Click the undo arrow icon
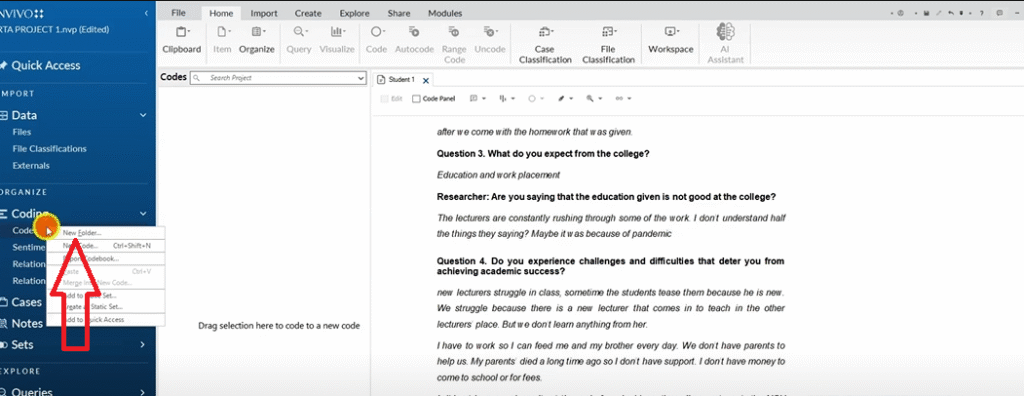The height and width of the screenshot is (396, 1024). point(951,13)
